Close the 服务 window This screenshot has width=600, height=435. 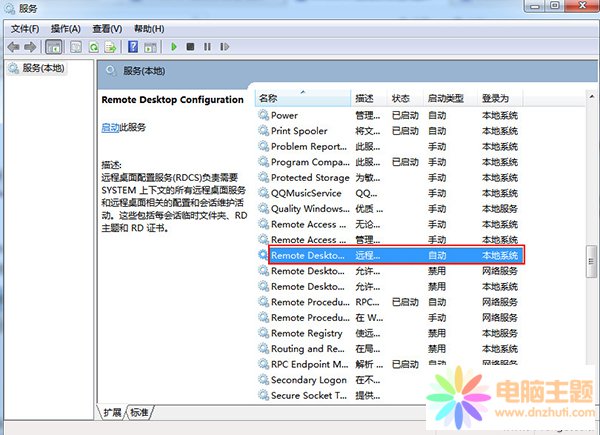pyautogui.click(x=582, y=6)
